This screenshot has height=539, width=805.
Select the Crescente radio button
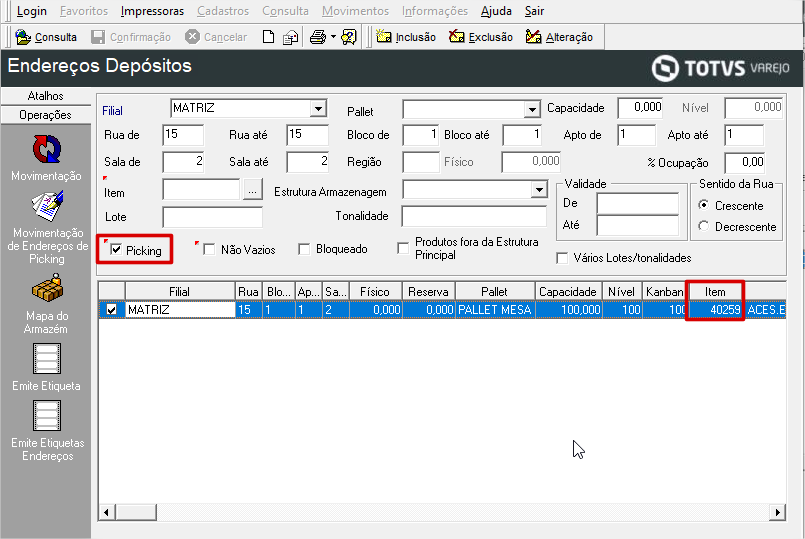click(x=703, y=205)
